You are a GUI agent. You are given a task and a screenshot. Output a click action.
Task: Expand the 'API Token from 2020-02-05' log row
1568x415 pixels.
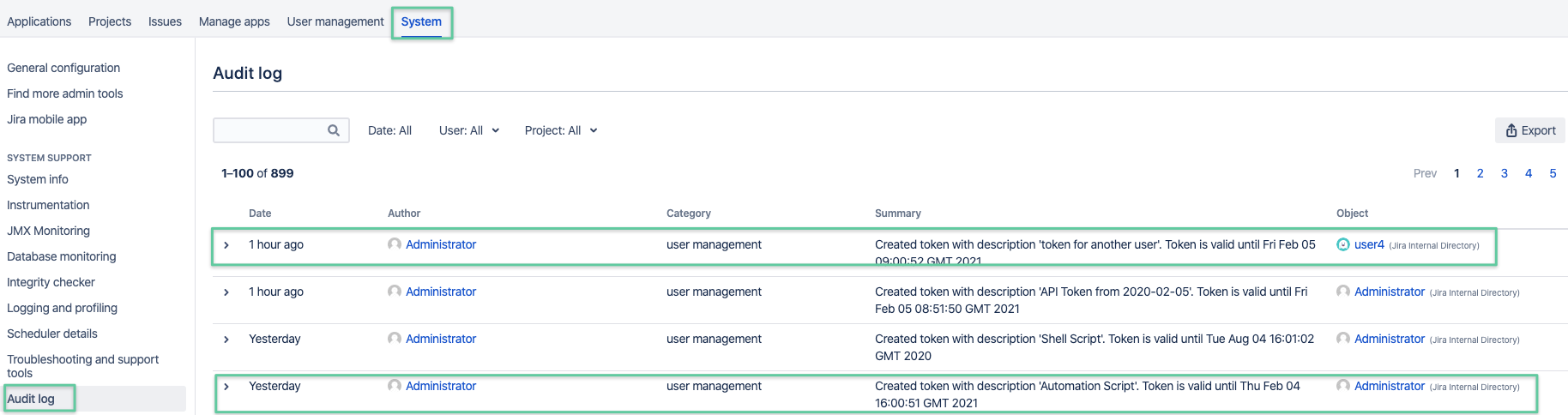tap(226, 292)
